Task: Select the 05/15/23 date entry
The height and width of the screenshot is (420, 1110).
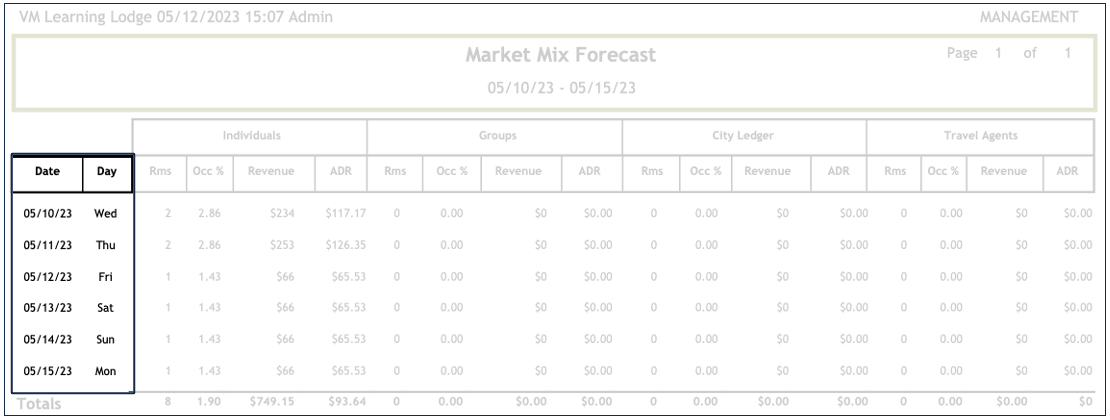Action: tap(46, 372)
